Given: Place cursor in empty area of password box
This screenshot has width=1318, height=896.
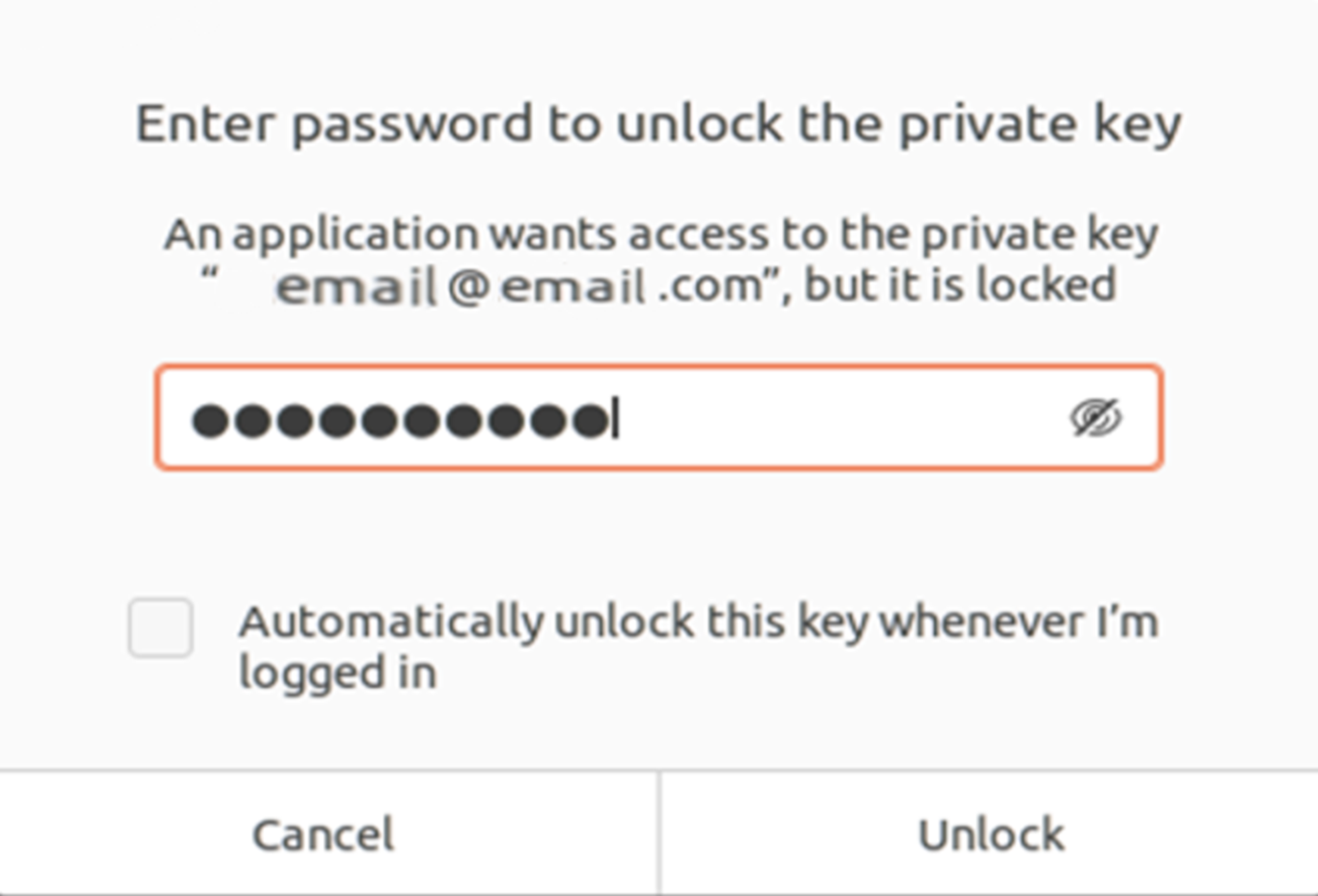Looking at the screenshot, I should 833,419.
